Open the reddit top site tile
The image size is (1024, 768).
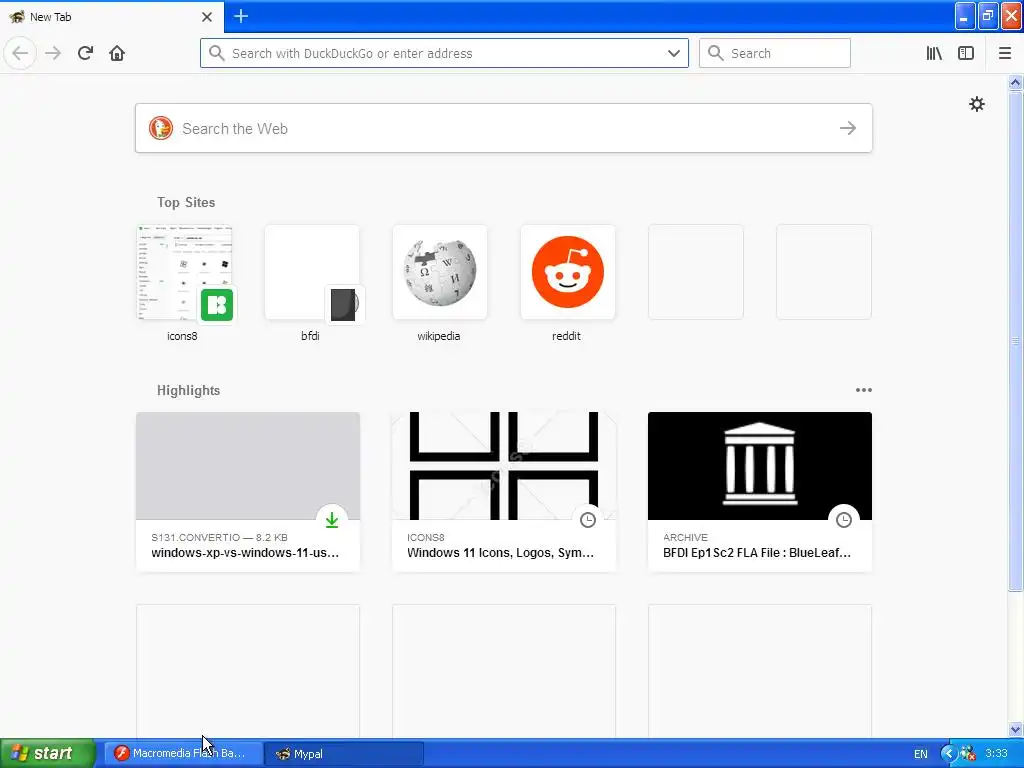(x=568, y=273)
